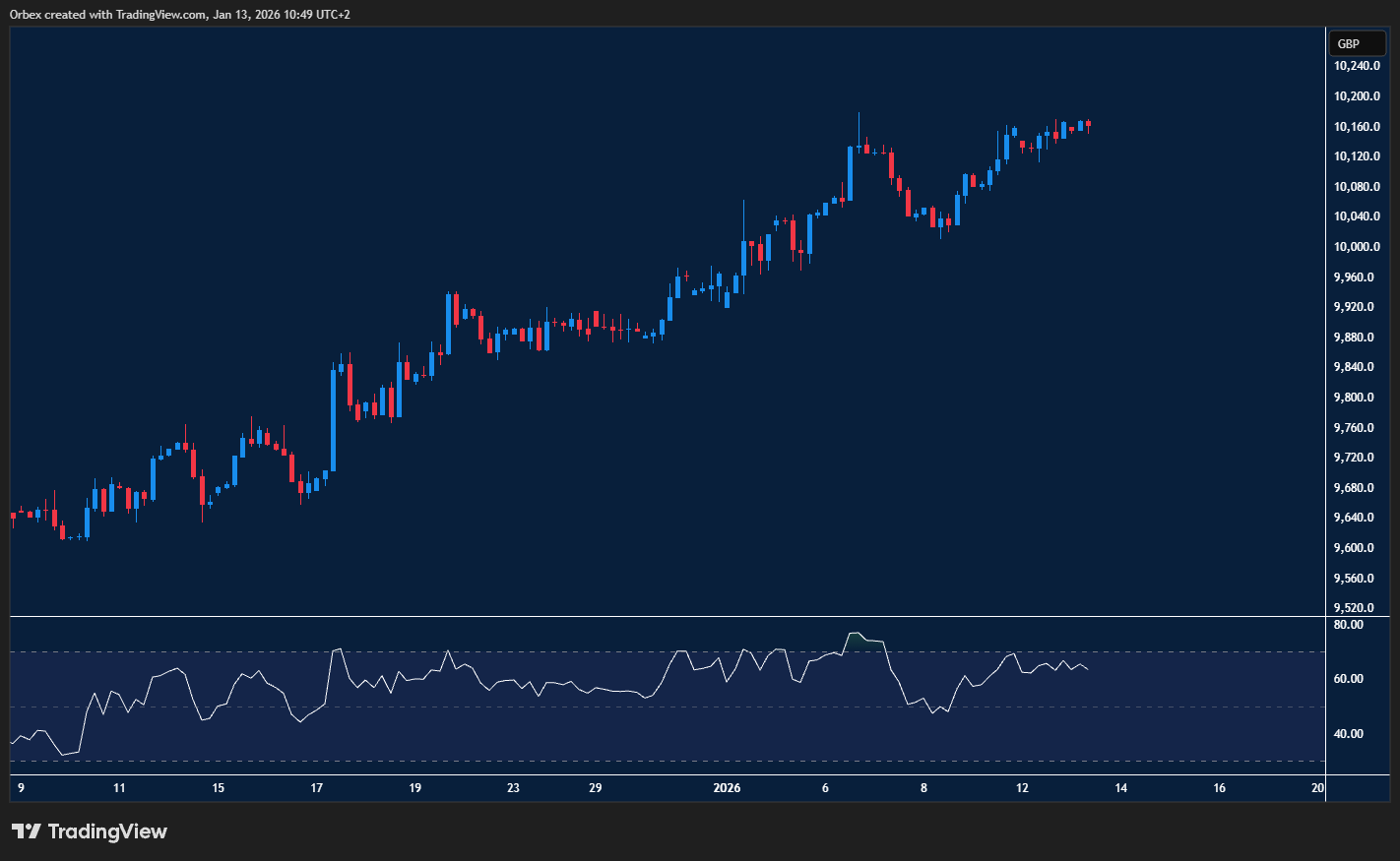Select the date label 9 on time axis
Screen dimensions: 1400x861
tap(21, 788)
